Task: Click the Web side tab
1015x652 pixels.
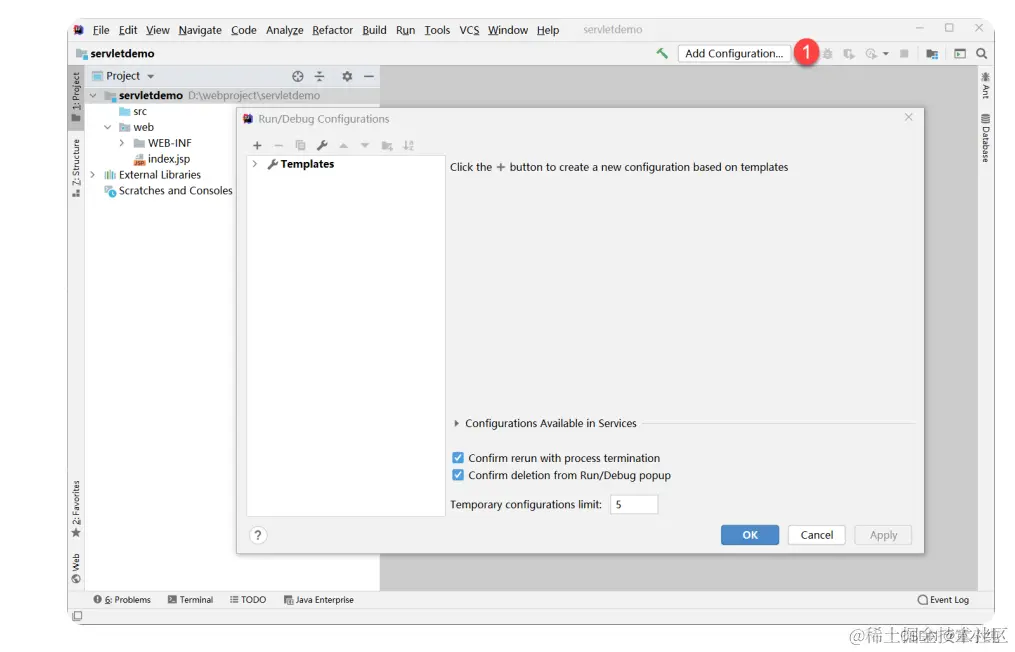Action: pyautogui.click(x=76, y=568)
